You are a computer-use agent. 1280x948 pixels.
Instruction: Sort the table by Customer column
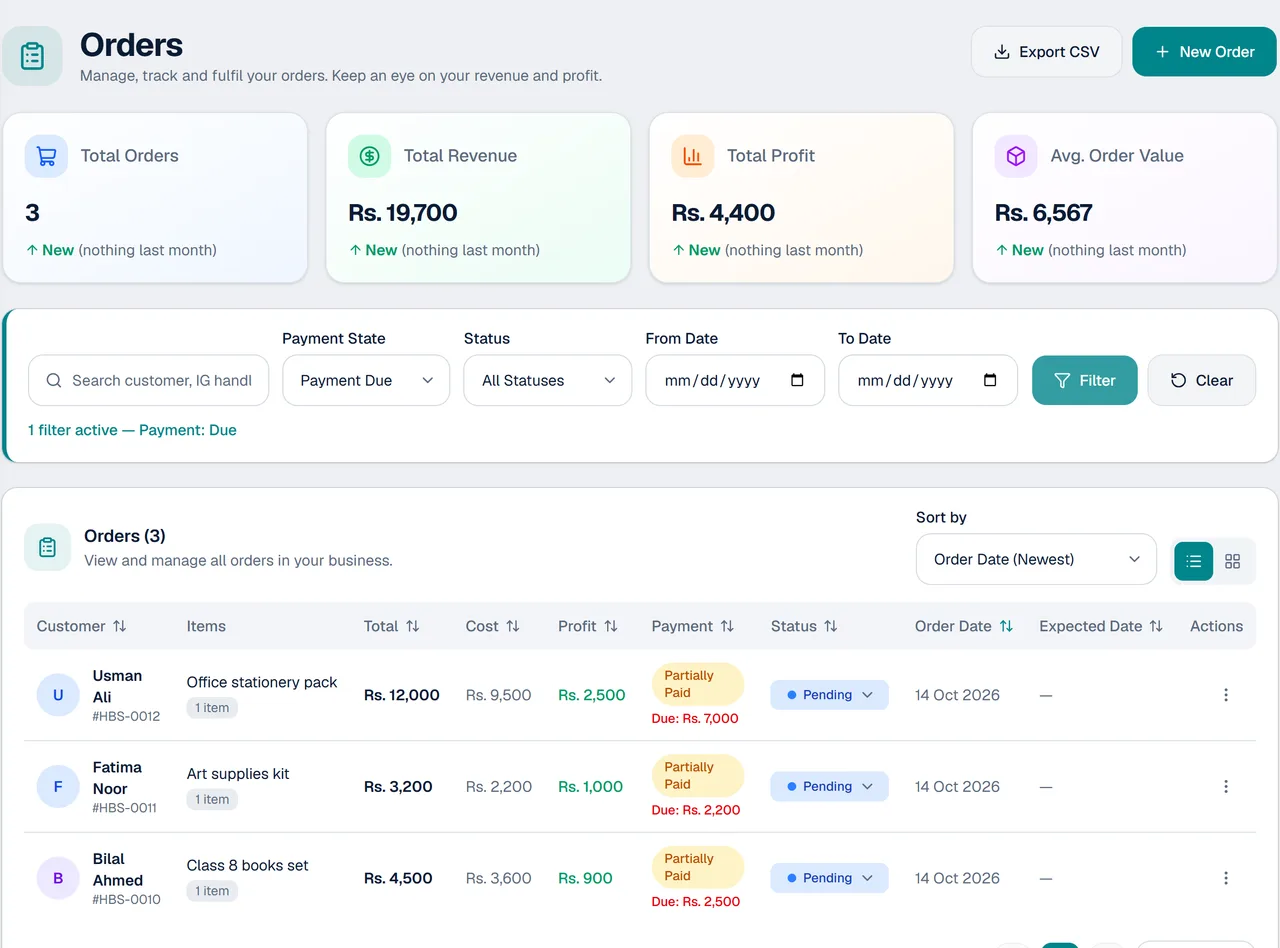(82, 626)
